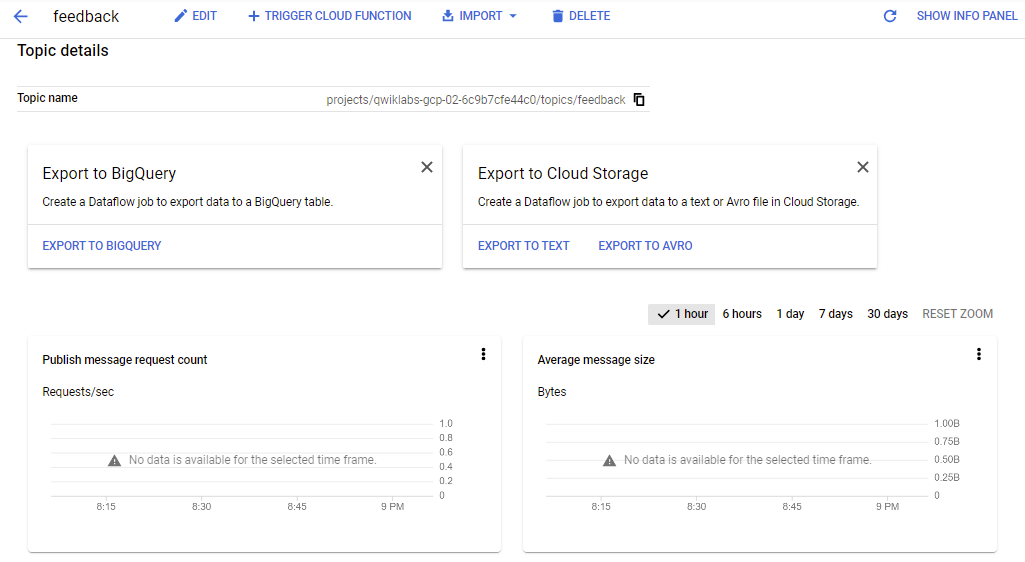The width and height of the screenshot is (1025, 562).
Task: Click the pencil Edit icon
Action: (x=180, y=16)
